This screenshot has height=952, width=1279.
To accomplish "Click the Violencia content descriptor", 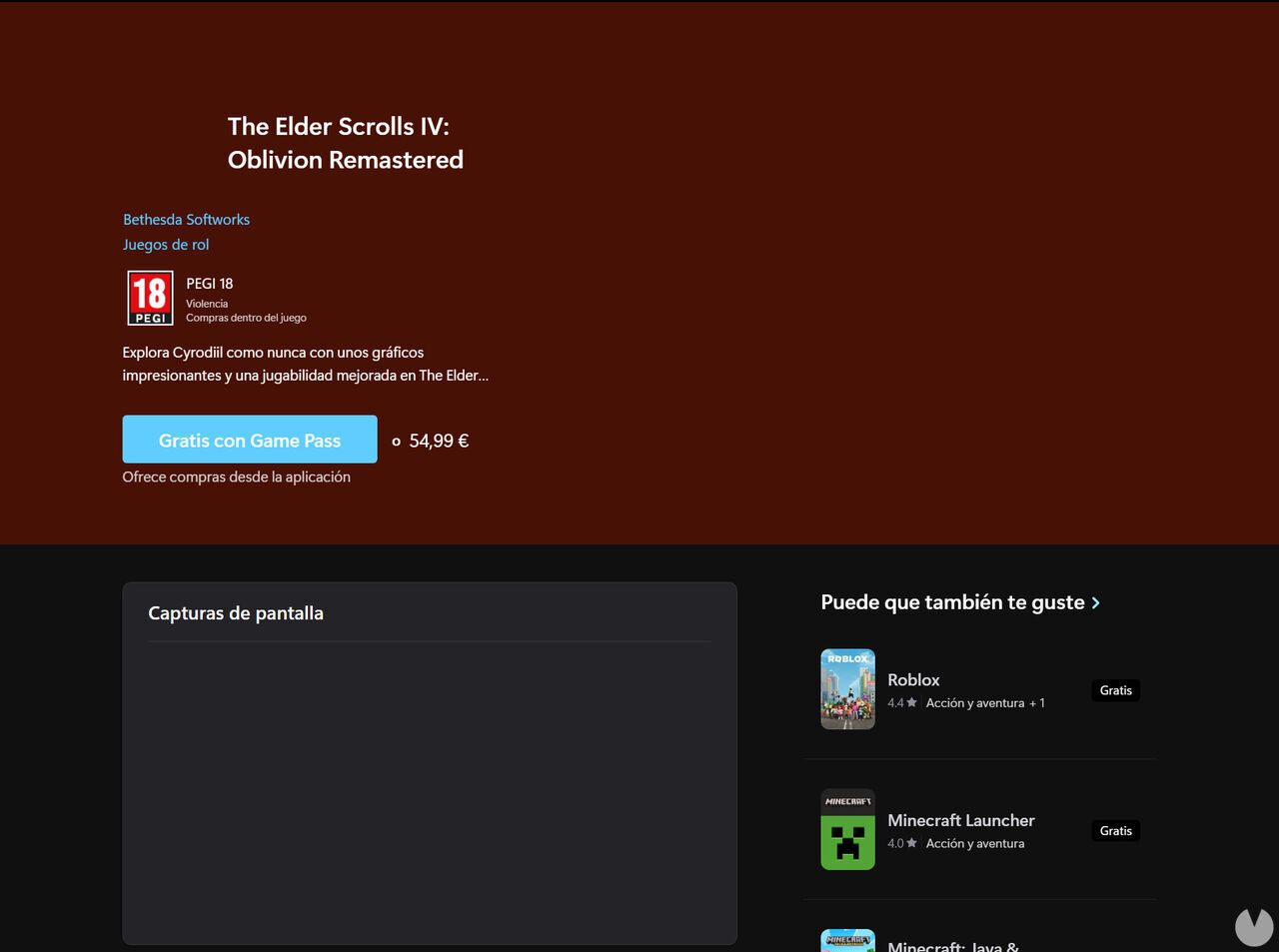I will [x=207, y=304].
